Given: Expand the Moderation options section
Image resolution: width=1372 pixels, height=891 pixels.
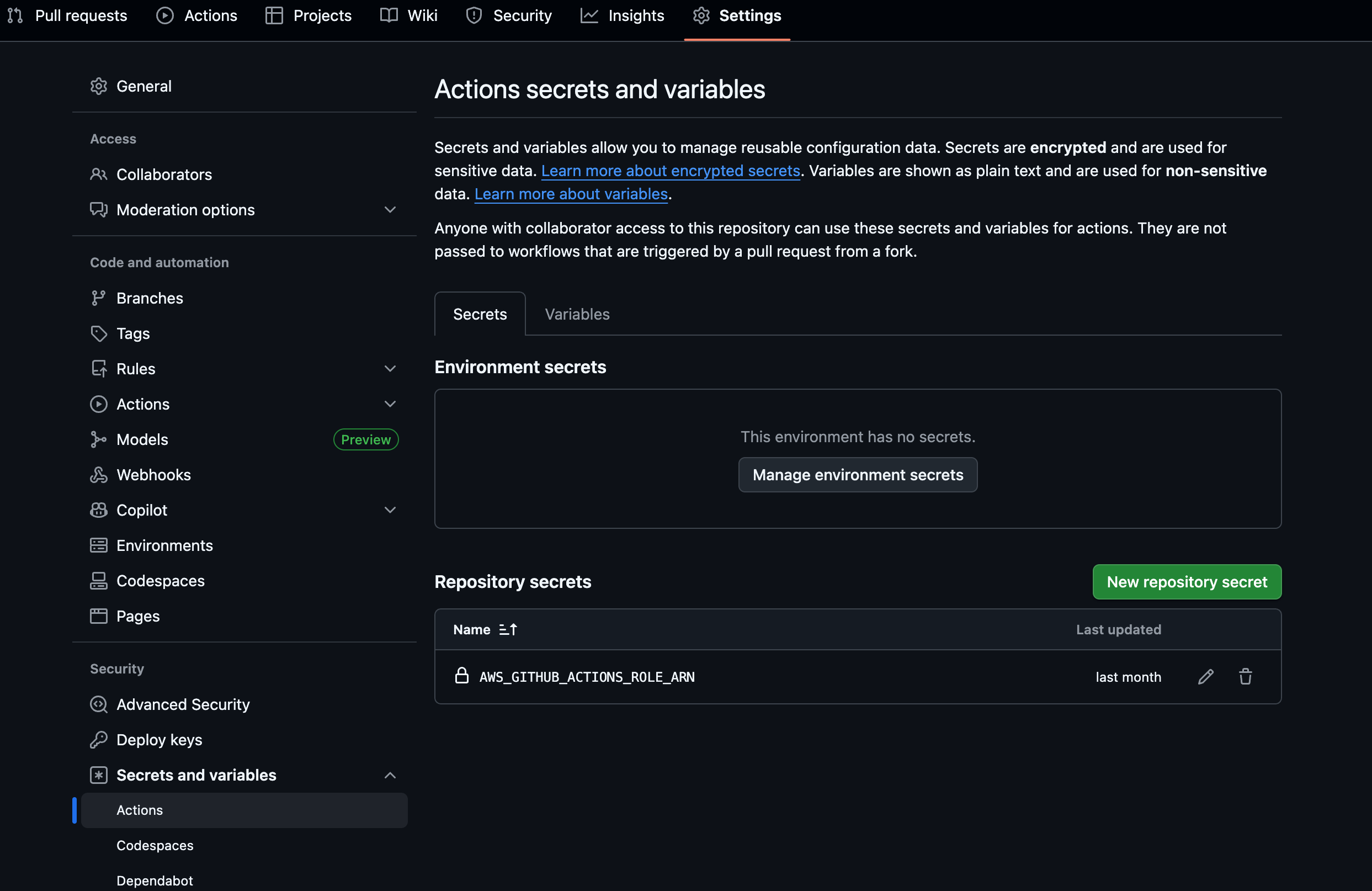Looking at the screenshot, I should click(390, 210).
